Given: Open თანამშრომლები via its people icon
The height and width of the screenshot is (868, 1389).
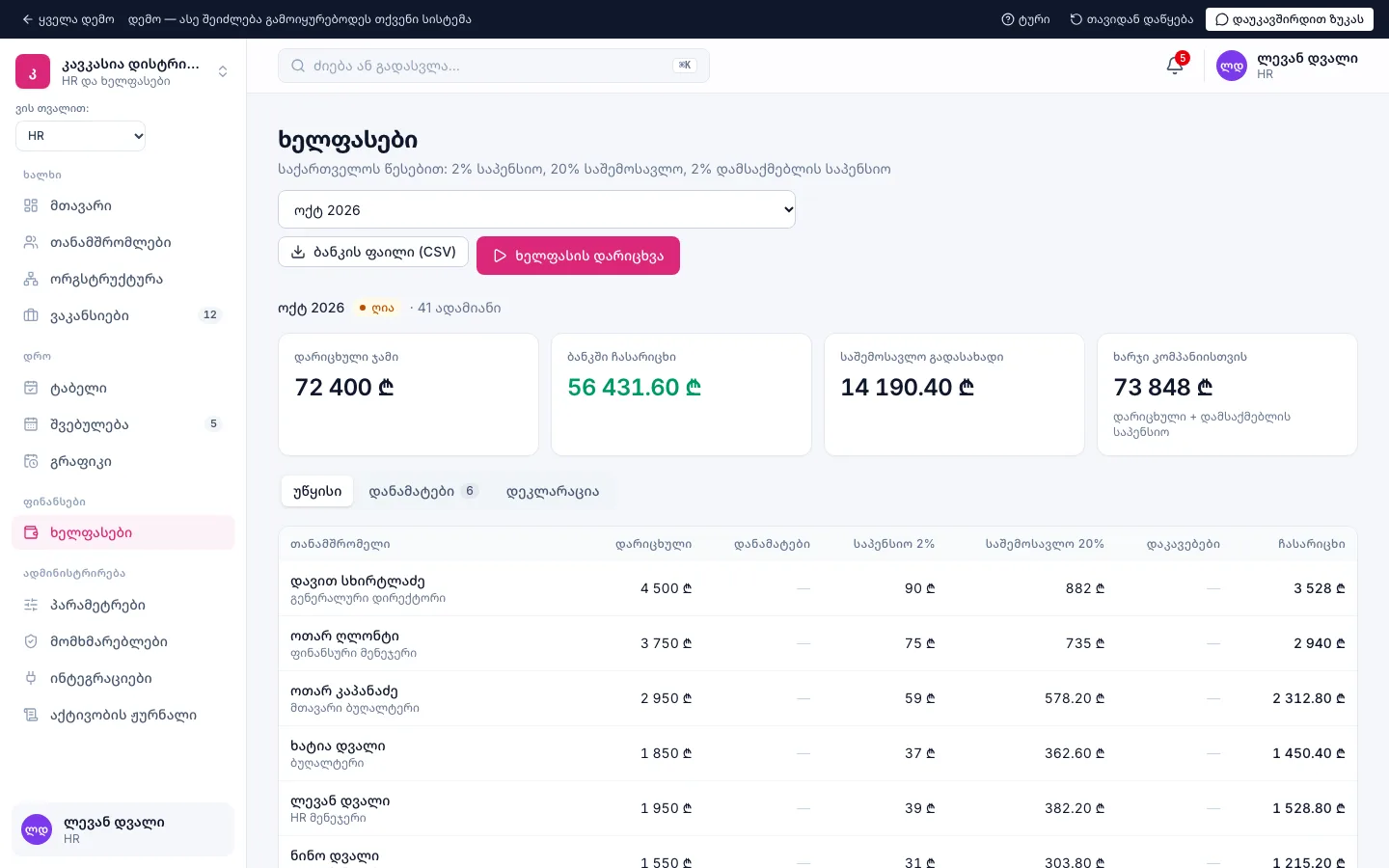Looking at the screenshot, I should 31,242.
